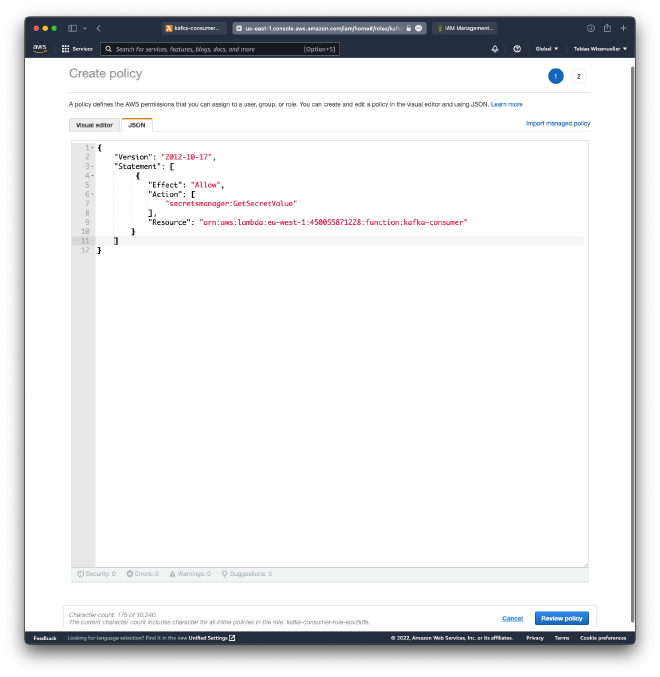The height and width of the screenshot is (677, 660).
Task: Collapse the Action array fold at line 6
Action: 93,194
